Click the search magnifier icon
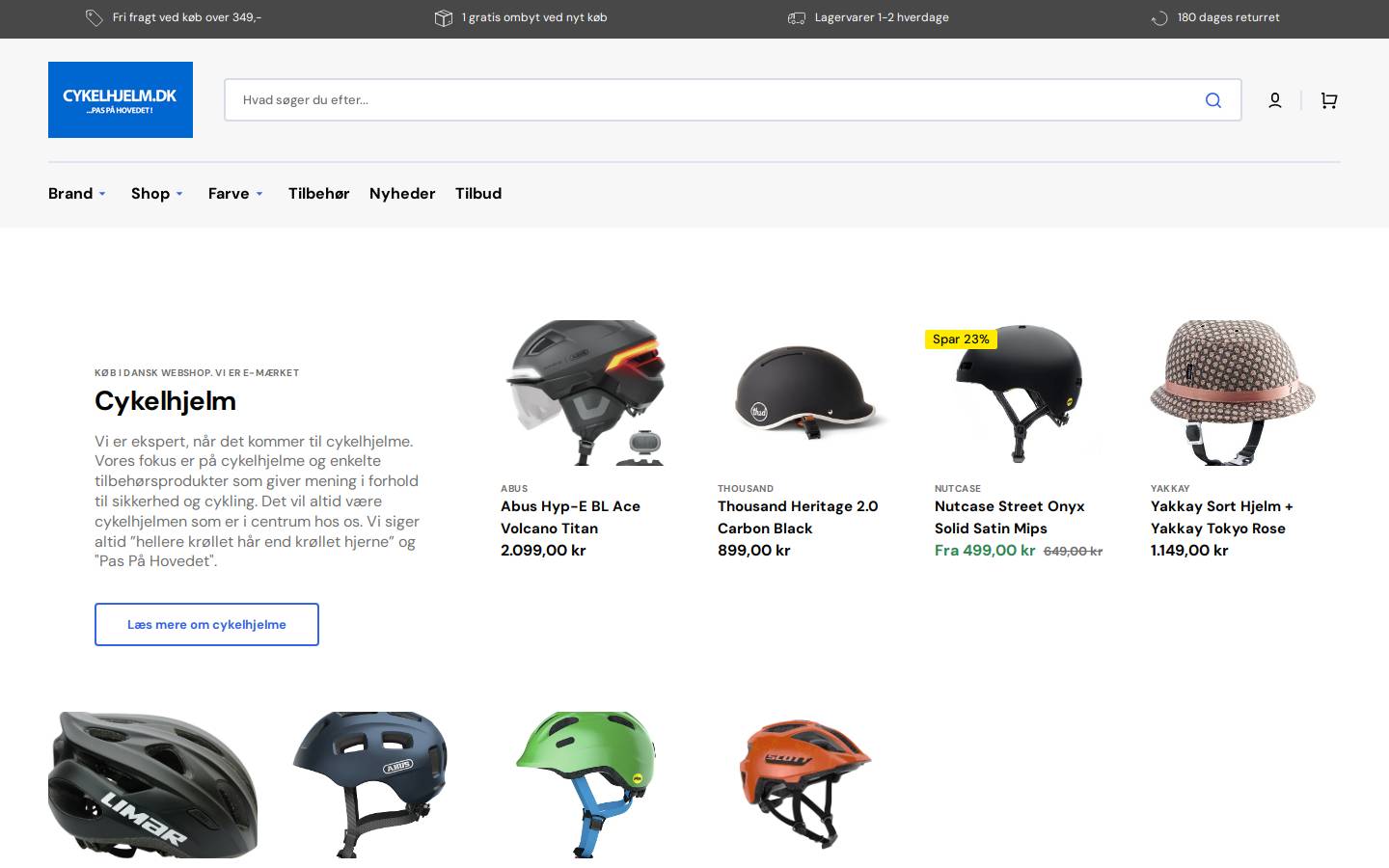This screenshot has width=1389, height=868. tap(1213, 100)
